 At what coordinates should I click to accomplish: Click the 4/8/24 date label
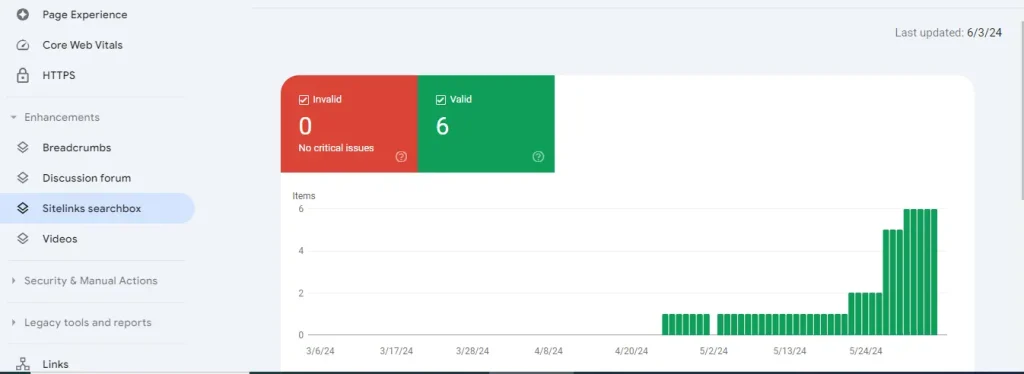[549, 351]
